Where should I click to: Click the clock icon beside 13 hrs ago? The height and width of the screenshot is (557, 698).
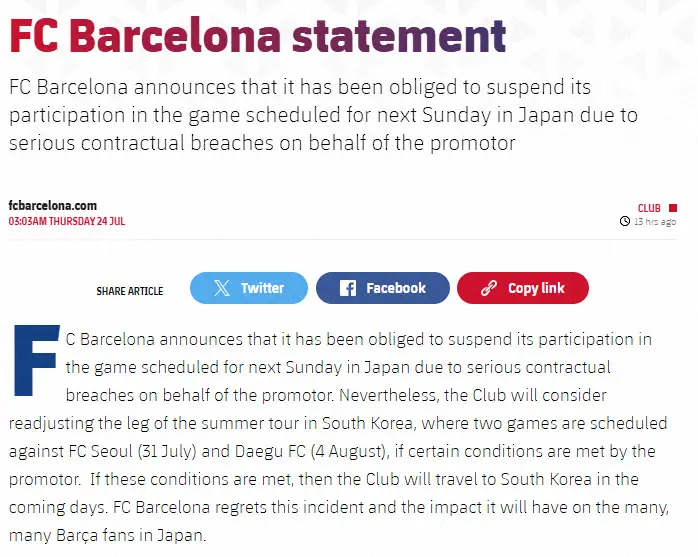point(624,221)
